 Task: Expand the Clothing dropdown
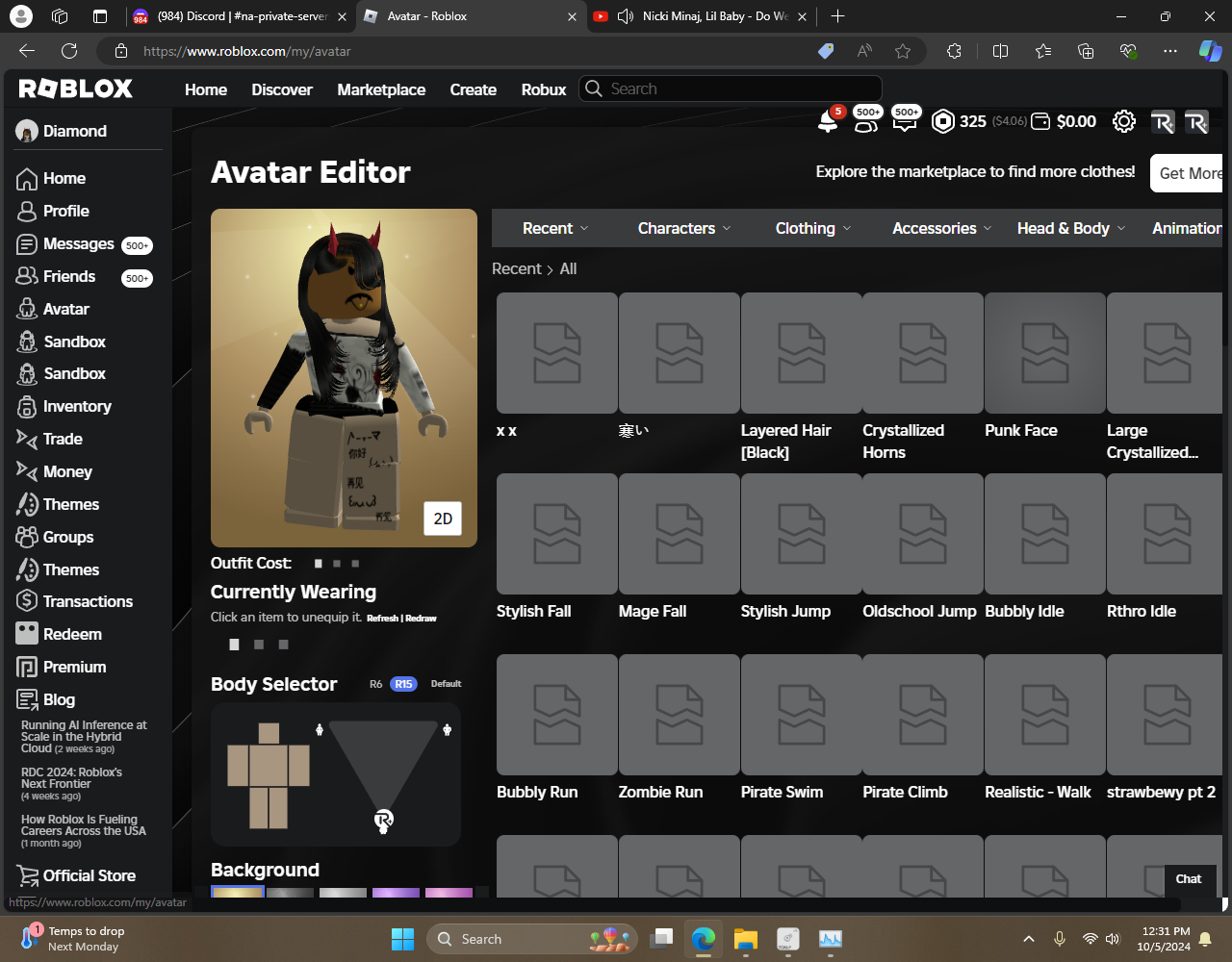pos(813,228)
